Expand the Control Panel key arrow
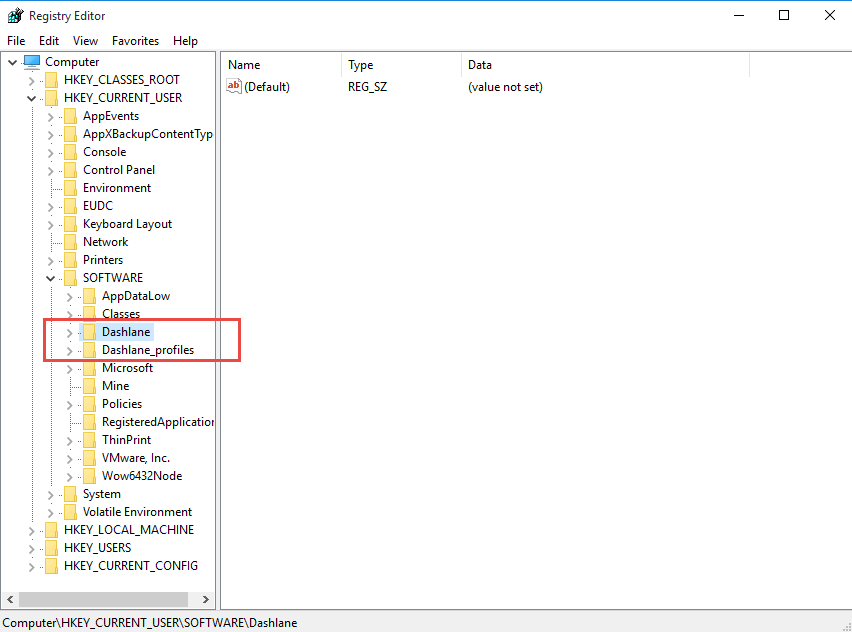852x632 pixels. pyautogui.click(x=50, y=170)
